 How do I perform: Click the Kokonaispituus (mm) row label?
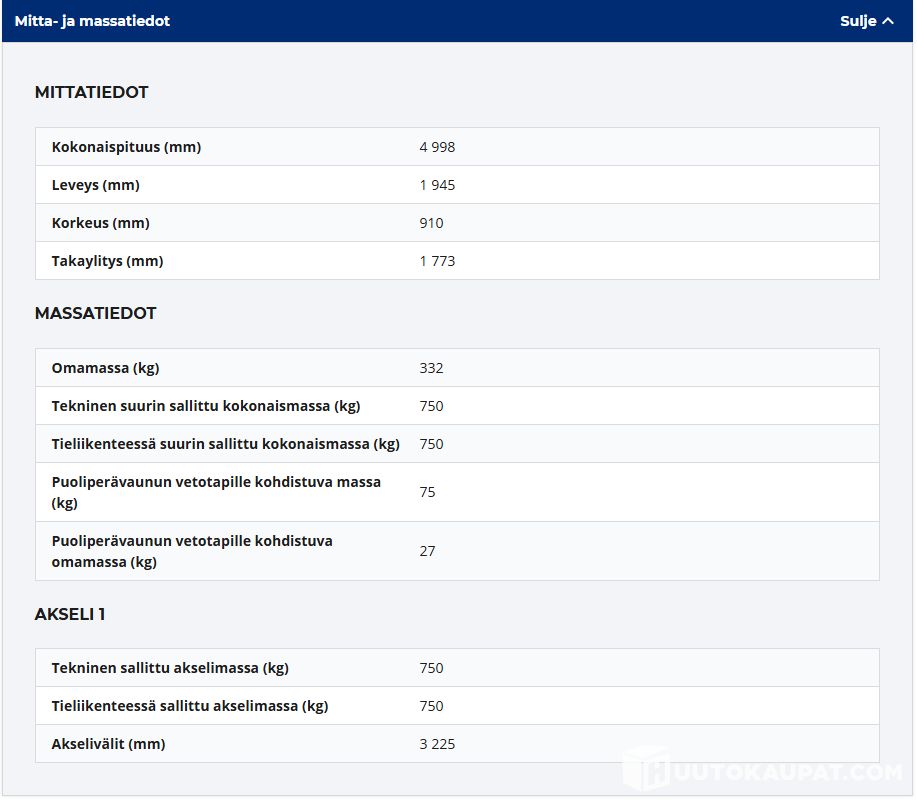[x=126, y=147]
